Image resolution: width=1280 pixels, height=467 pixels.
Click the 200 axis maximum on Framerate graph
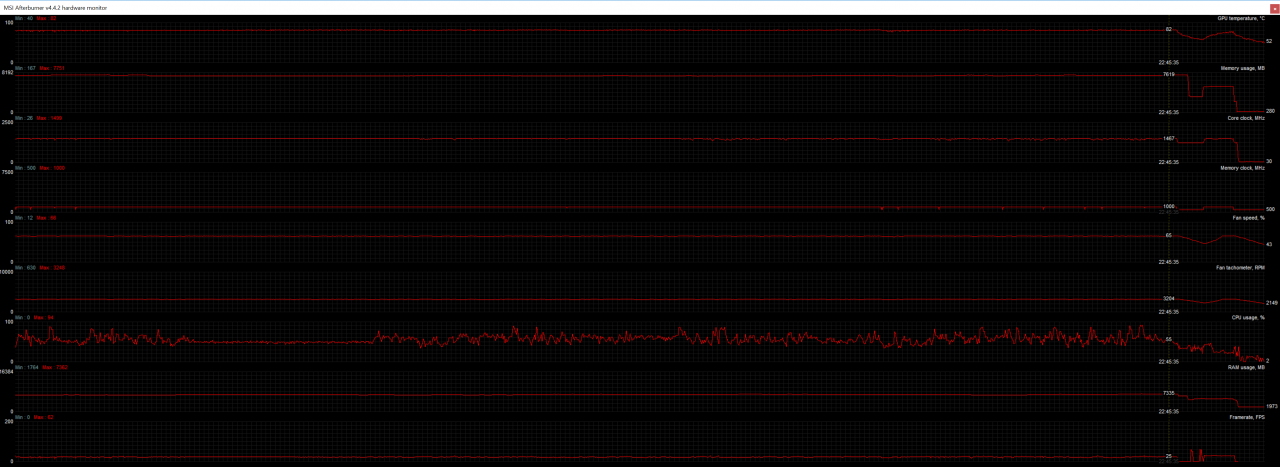pyautogui.click(x=9, y=422)
